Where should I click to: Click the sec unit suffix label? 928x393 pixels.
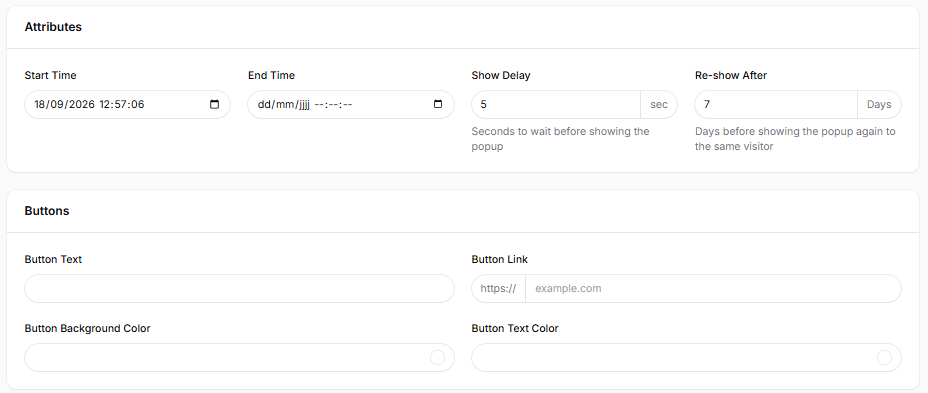point(659,105)
